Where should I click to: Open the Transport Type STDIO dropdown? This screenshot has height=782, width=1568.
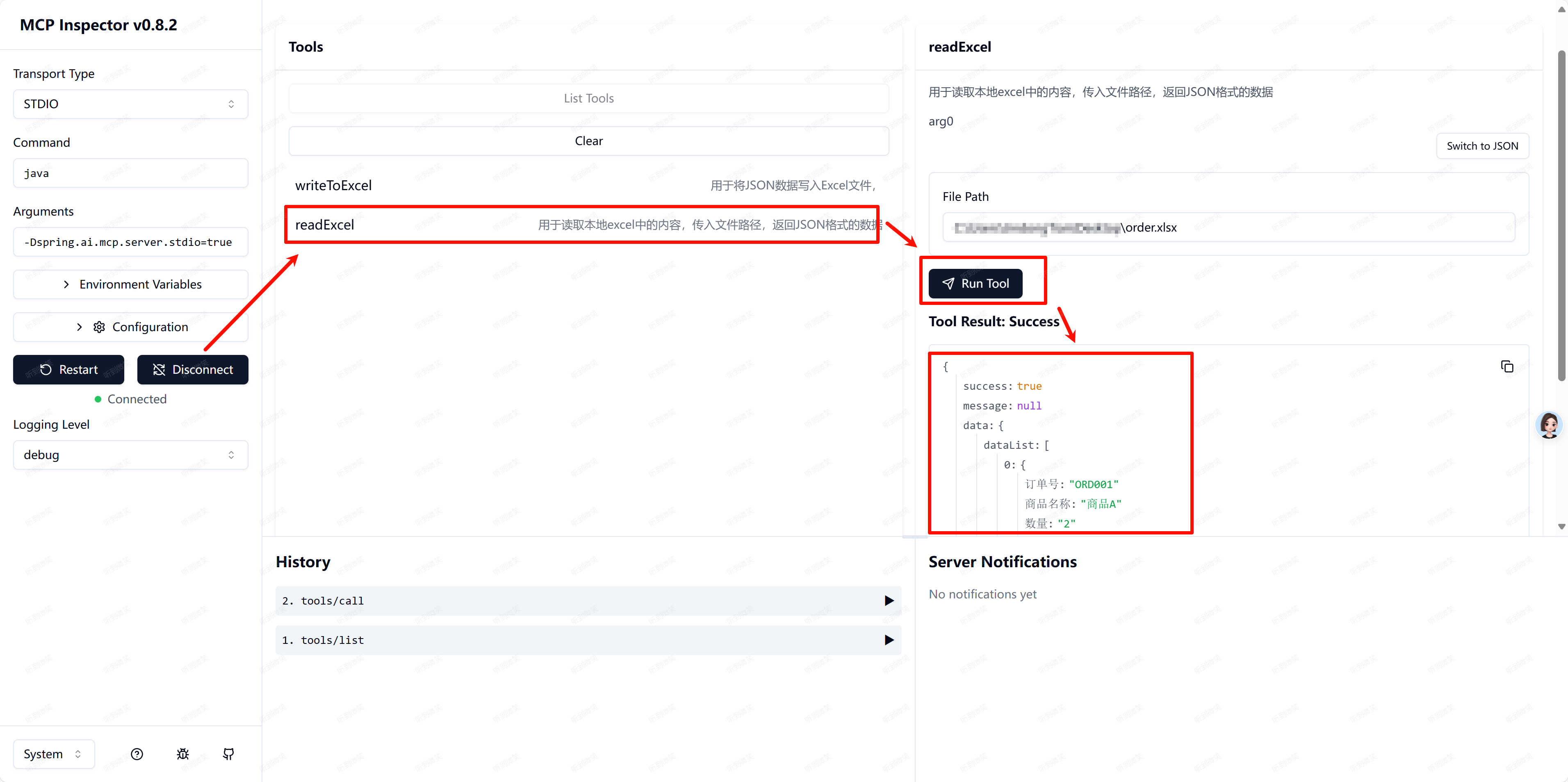click(x=130, y=104)
